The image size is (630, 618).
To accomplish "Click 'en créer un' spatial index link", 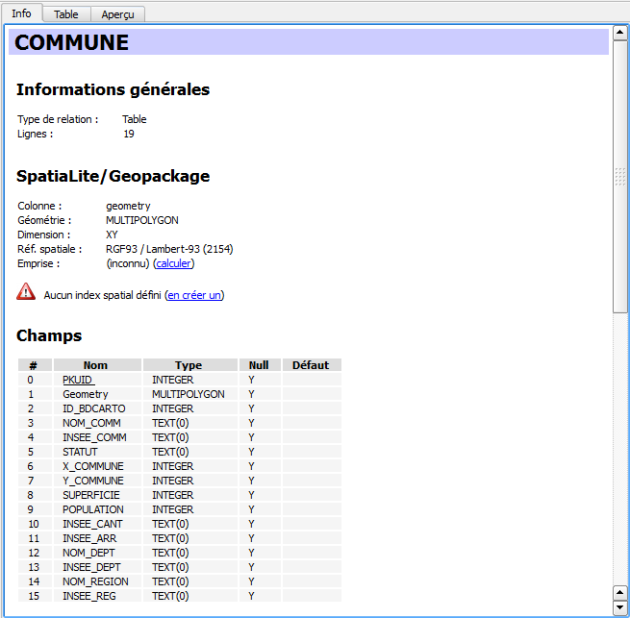I will tap(195, 295).
